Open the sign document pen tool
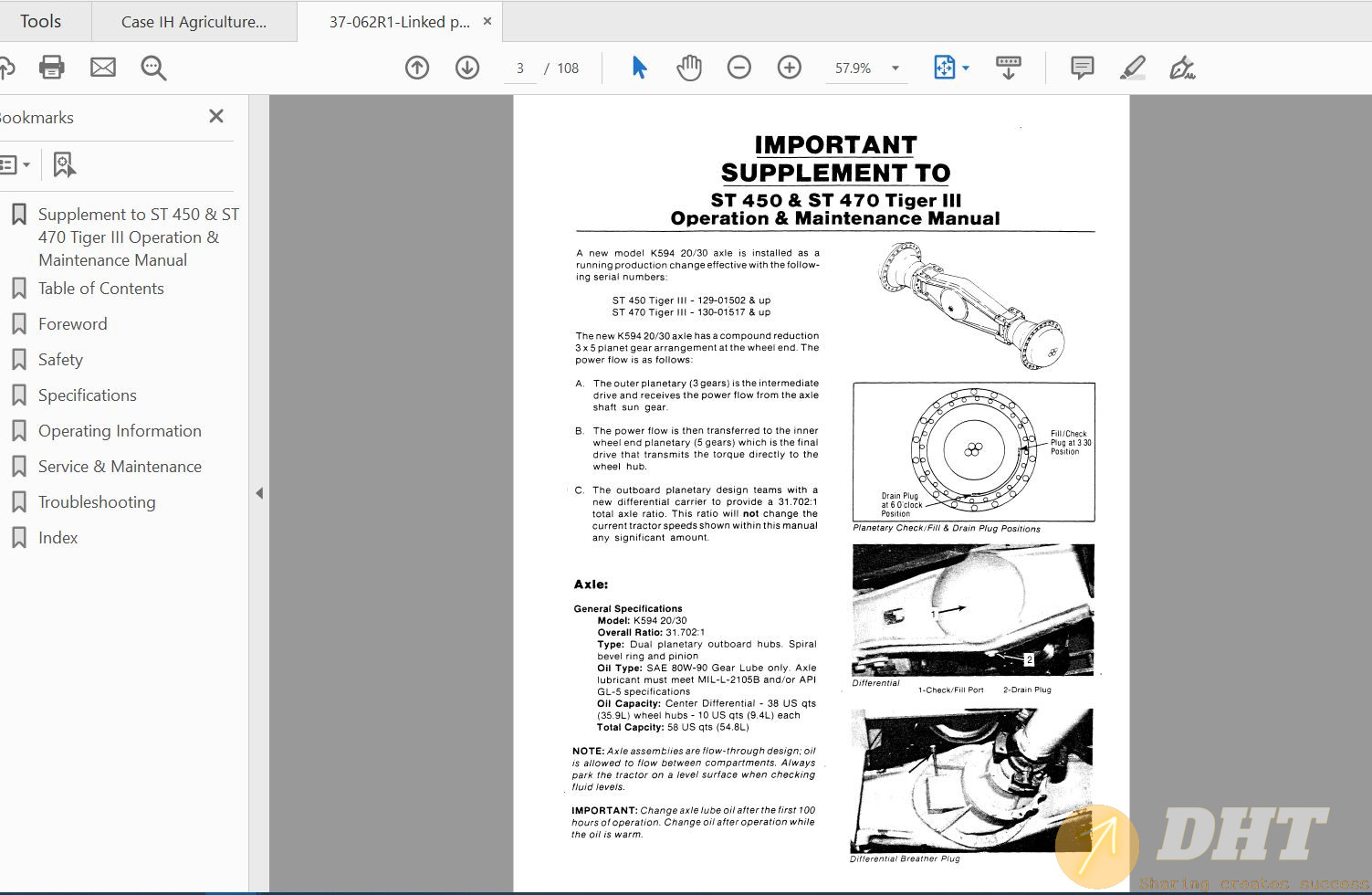The image size is (1372, 895). (x=1183, y=68)
